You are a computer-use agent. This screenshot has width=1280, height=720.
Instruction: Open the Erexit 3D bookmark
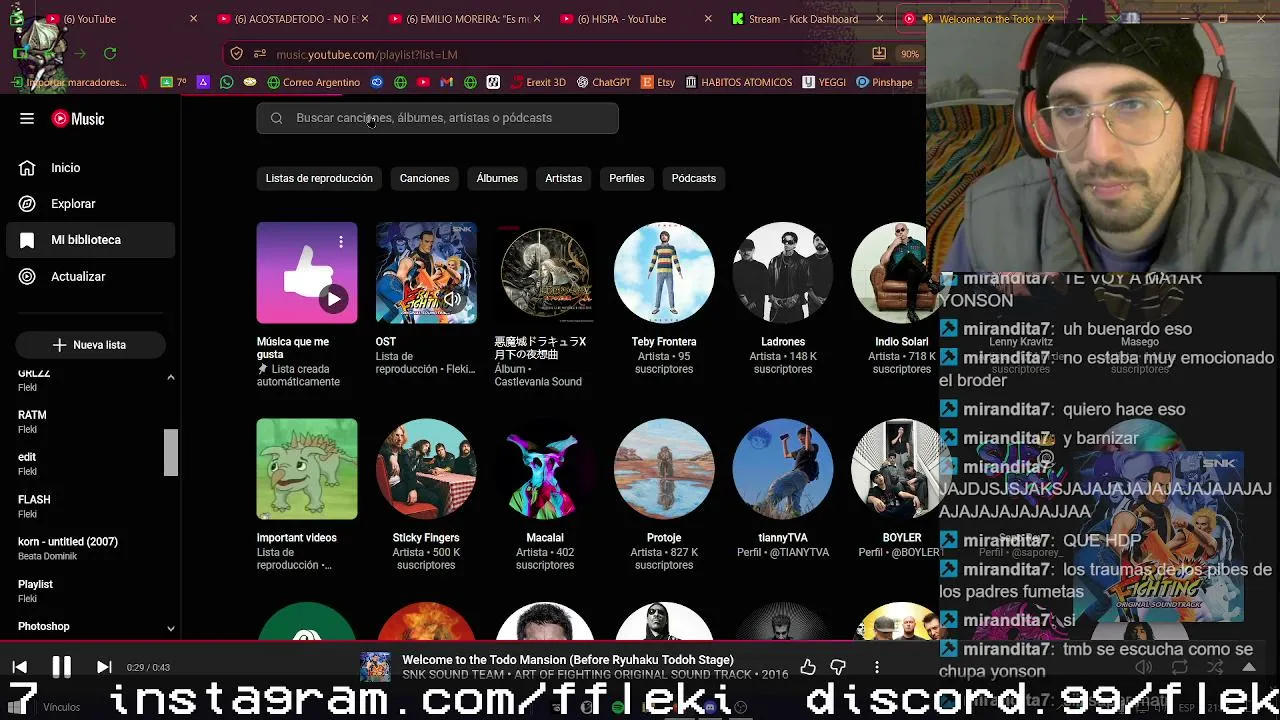538,82
